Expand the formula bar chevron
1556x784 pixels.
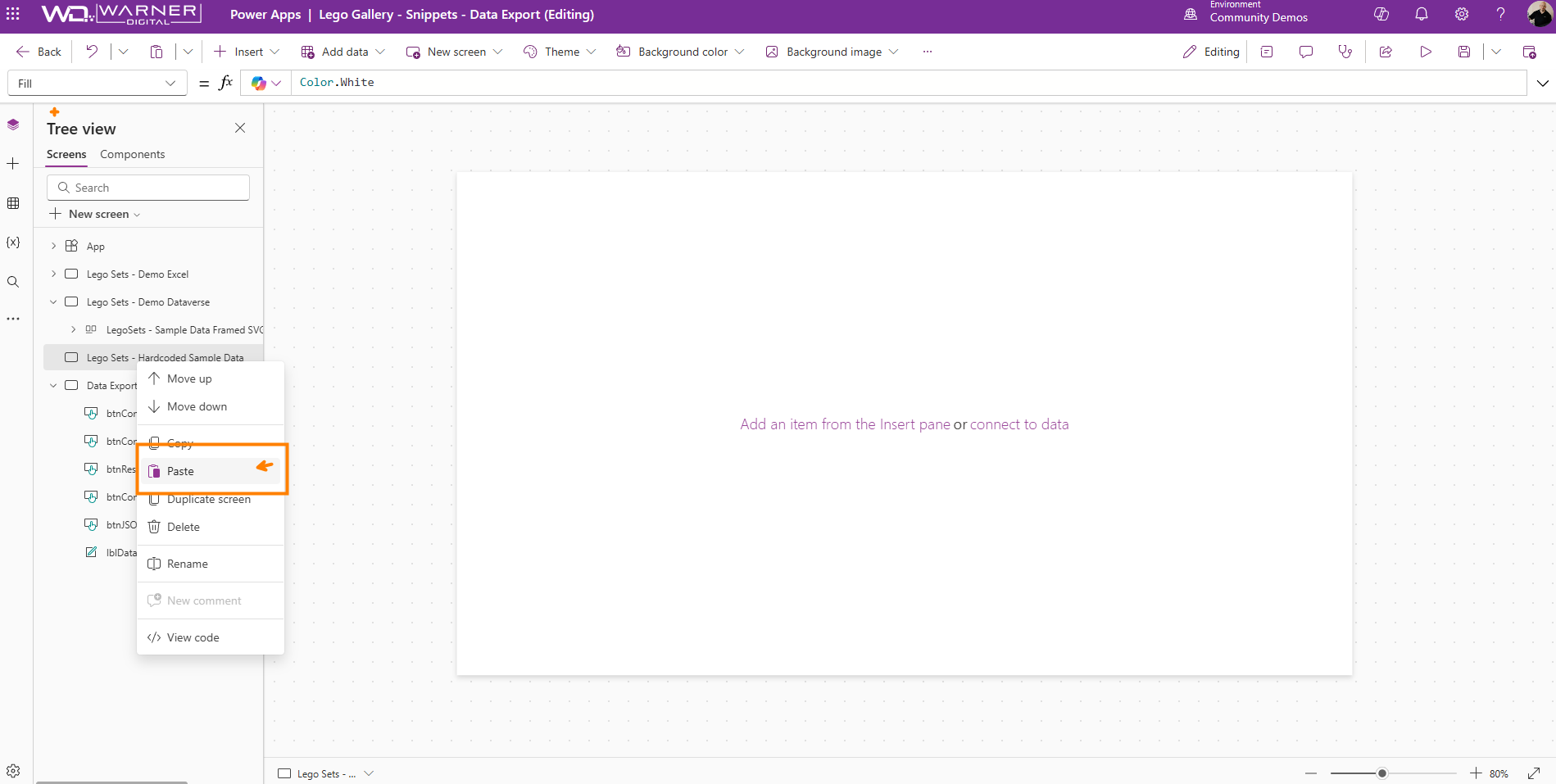[x=1543, y=83]
